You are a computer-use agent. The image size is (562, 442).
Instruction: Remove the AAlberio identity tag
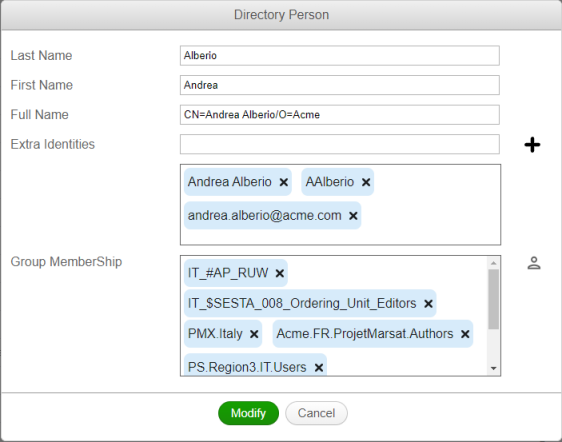click(x=366, y=182)
